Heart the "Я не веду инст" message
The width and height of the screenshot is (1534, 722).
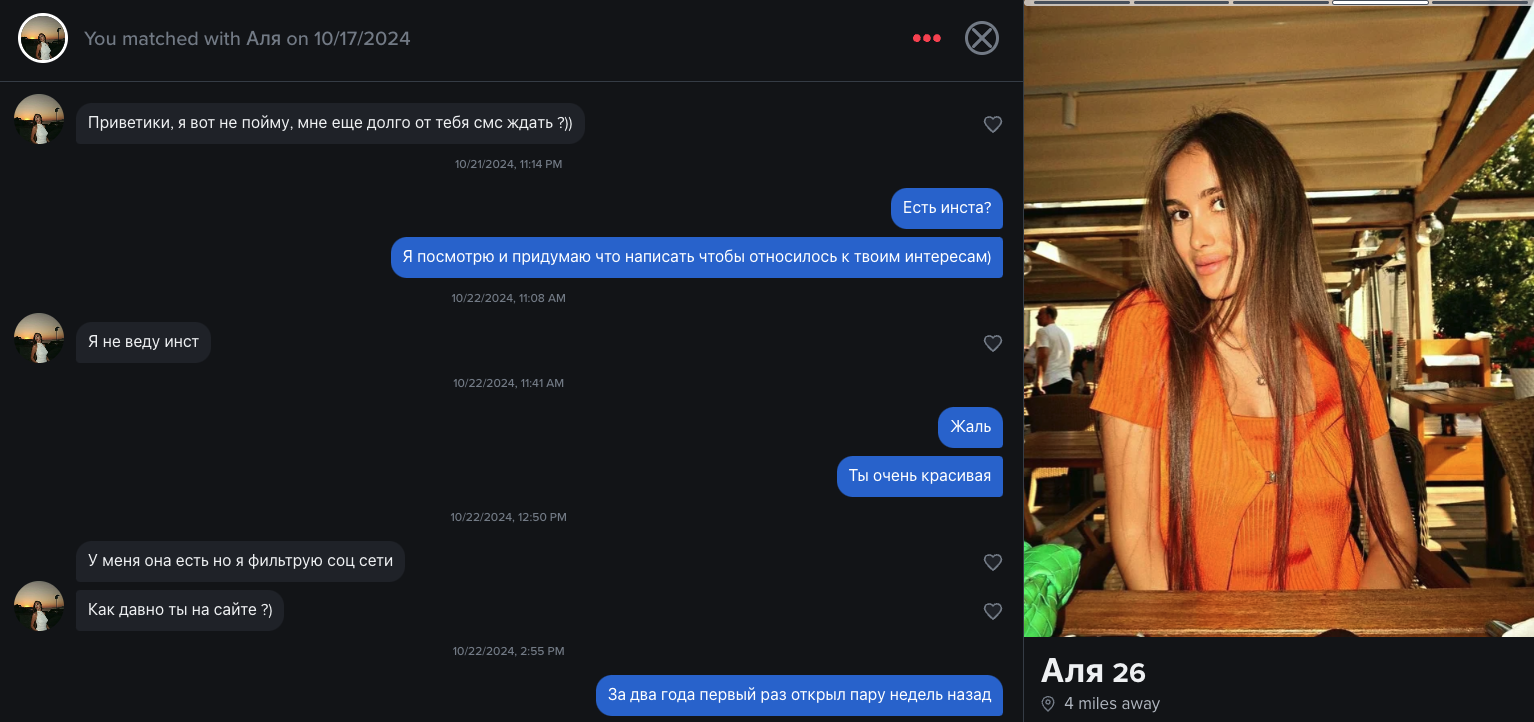click(992, 343)
